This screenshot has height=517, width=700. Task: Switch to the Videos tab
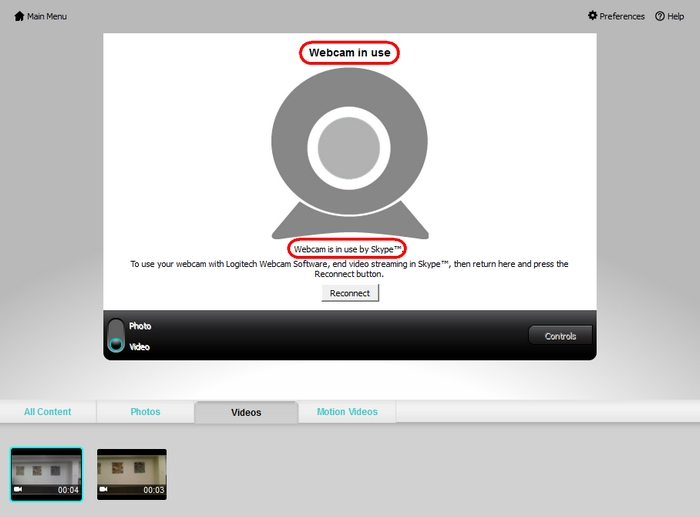(246, 412)
